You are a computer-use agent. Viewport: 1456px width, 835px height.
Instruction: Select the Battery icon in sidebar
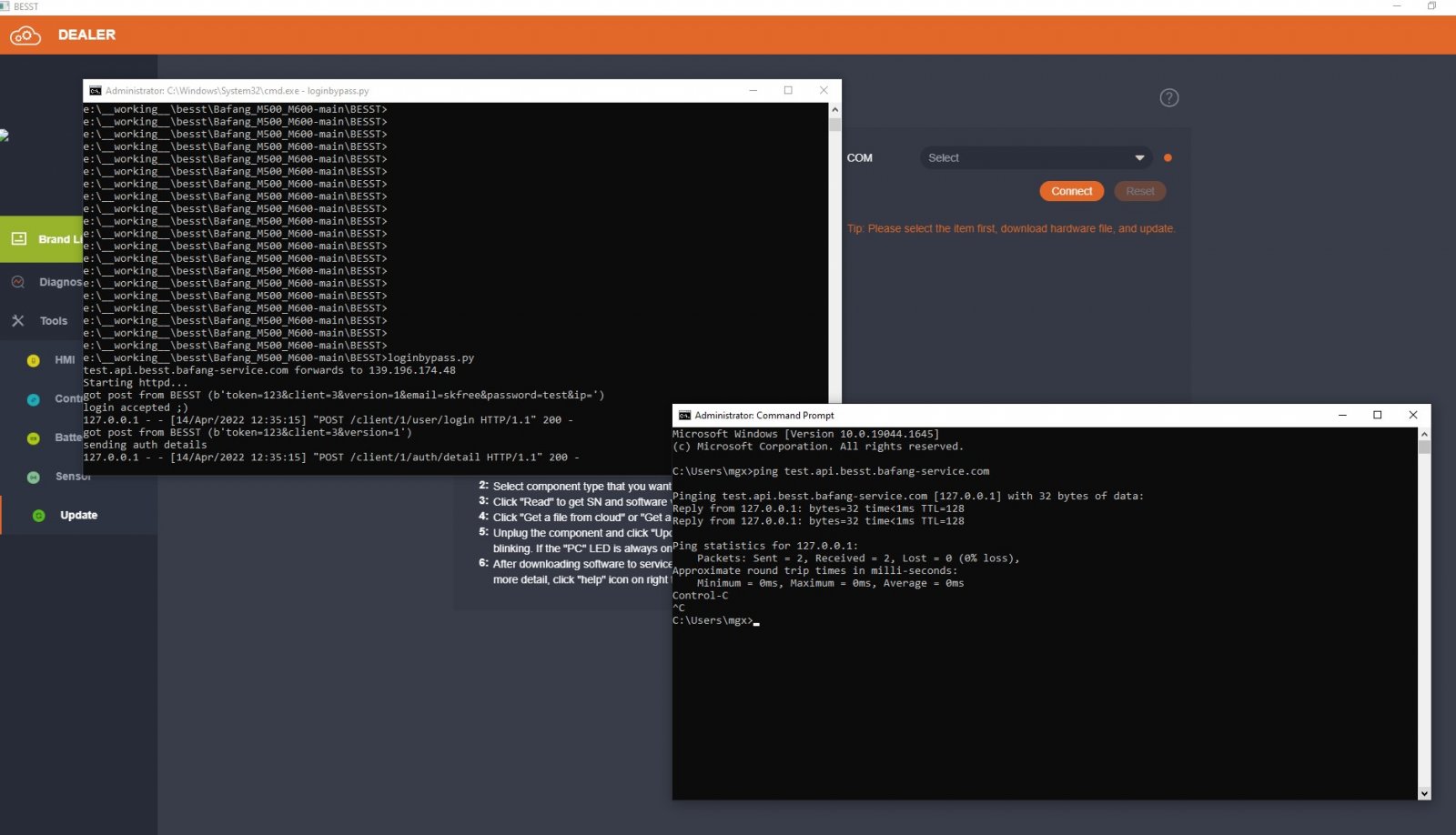(x=34, y=438)
